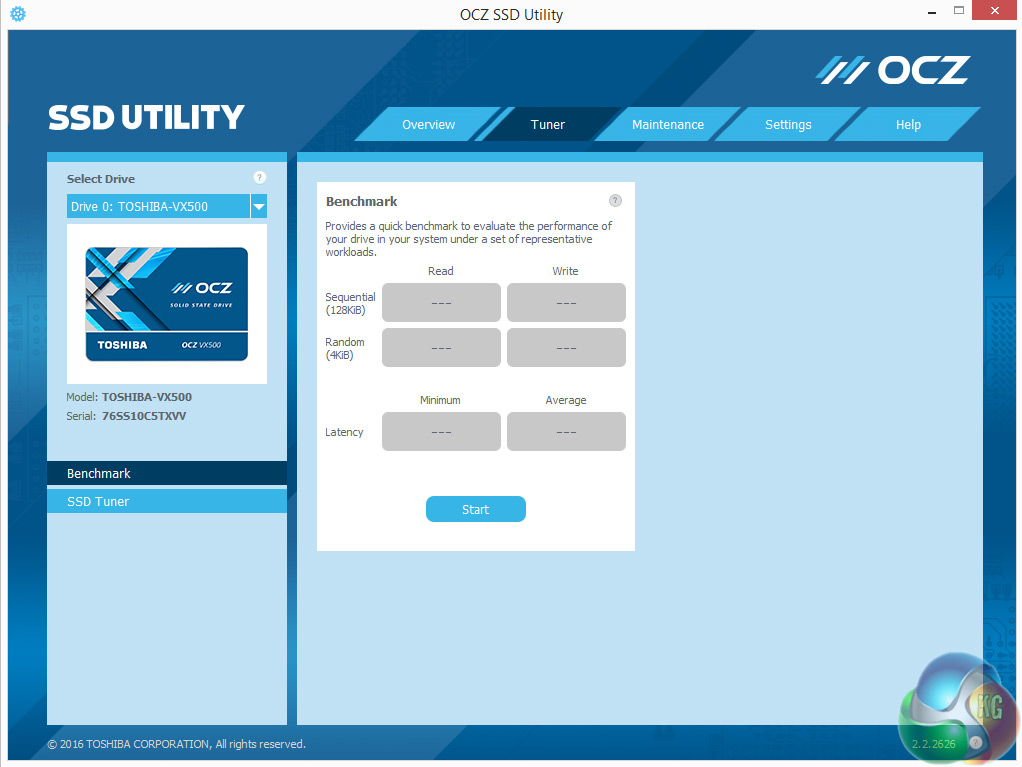Switch to the Overview tab
Viewport: 1022px width, 767px height.
pos(428,124)
